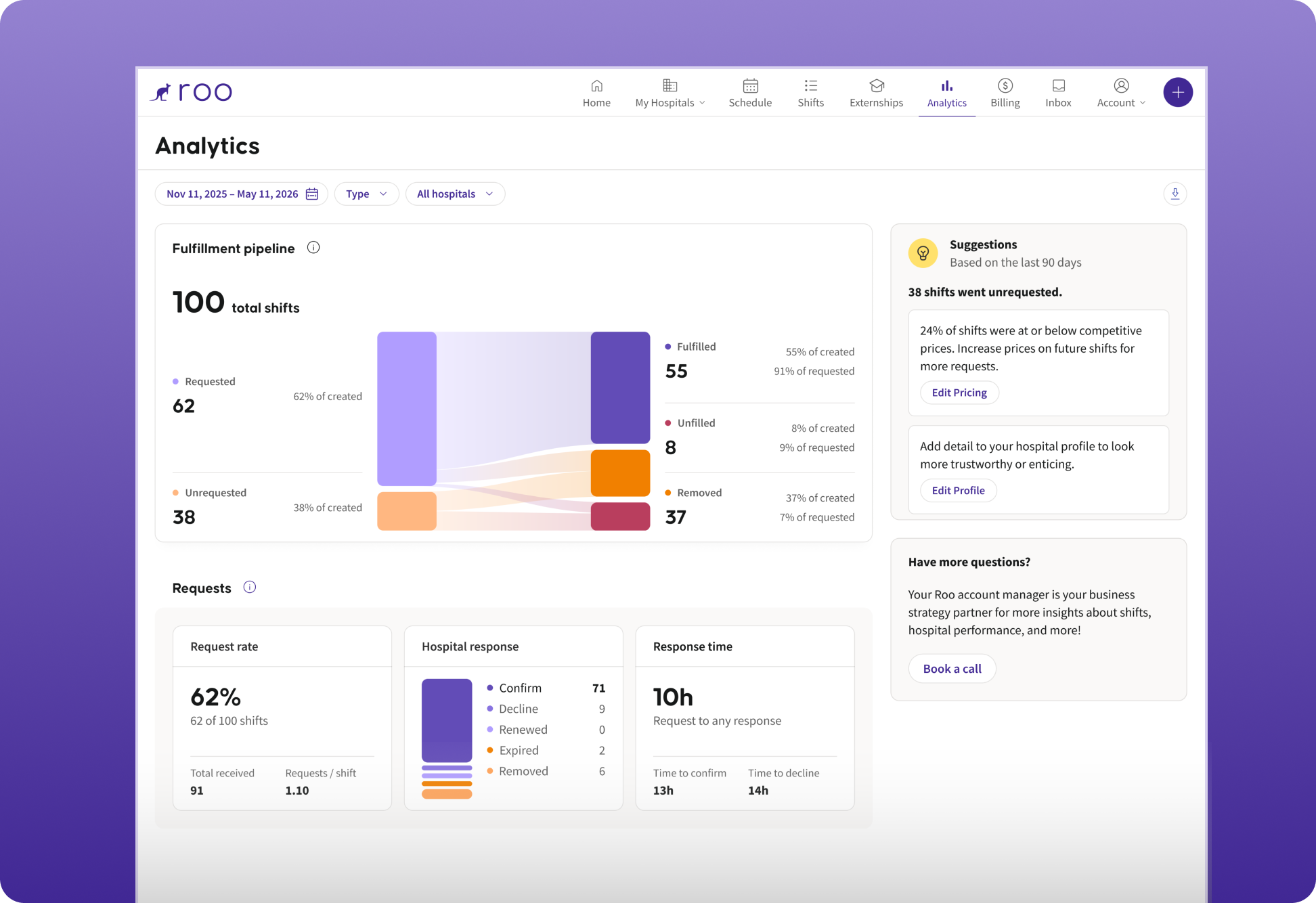Click the crimson Removed bar
This screenshot has height=903, width=1316.
620,516
